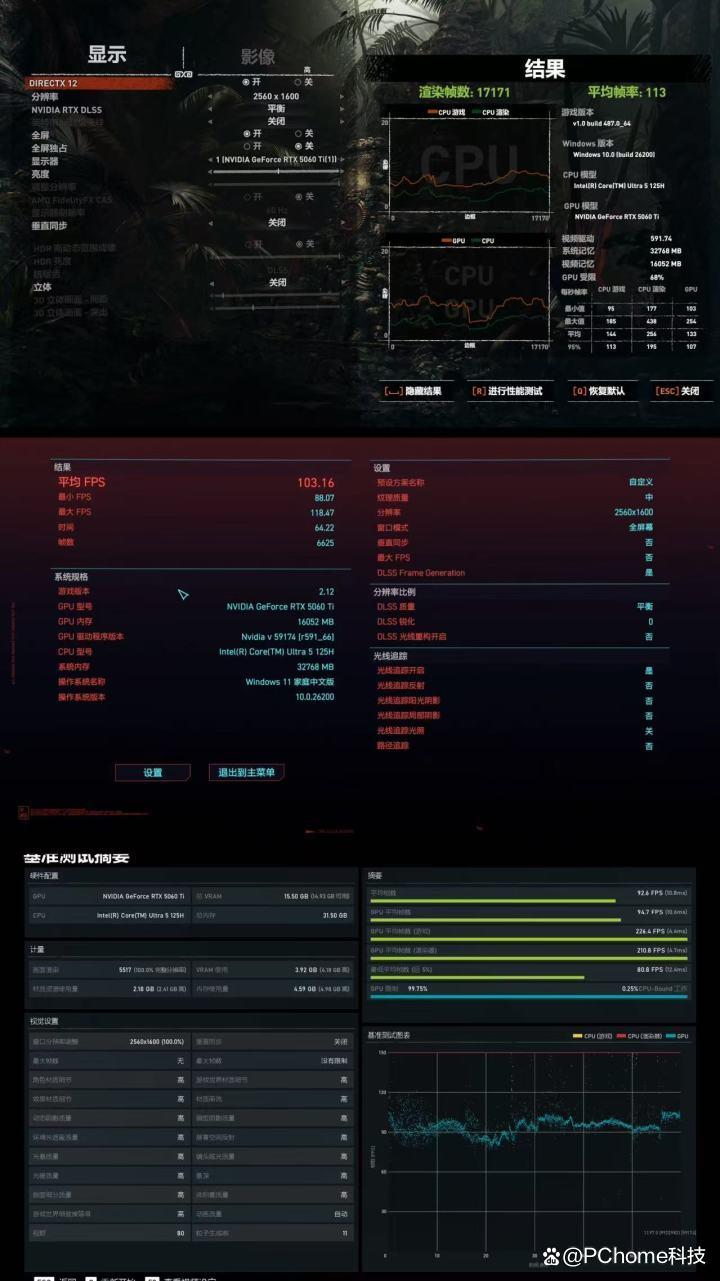Click right arrow of NVIDIA RTX DLSS 平衡
Image resolution: width=720 pixels, height=1281 pixels.
point(341,108)
